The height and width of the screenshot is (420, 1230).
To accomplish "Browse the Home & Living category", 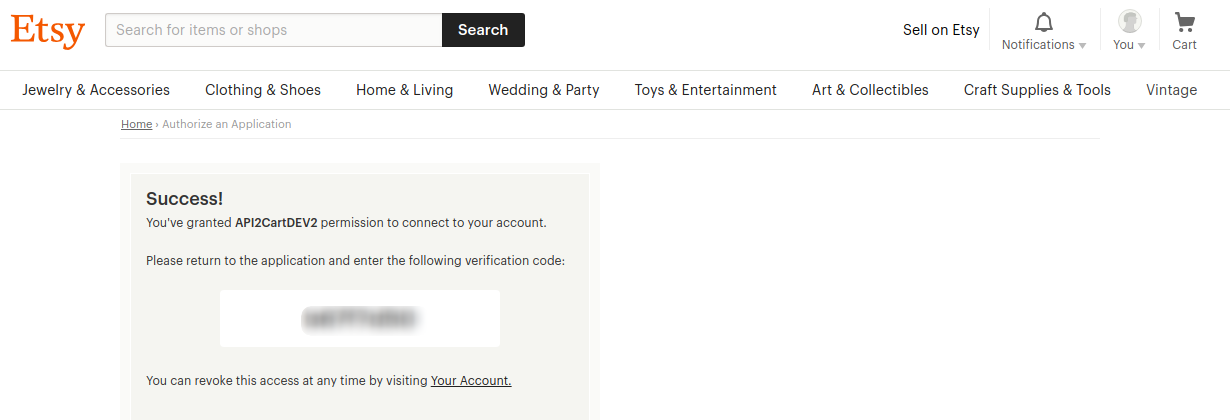I will coord(404,90).
